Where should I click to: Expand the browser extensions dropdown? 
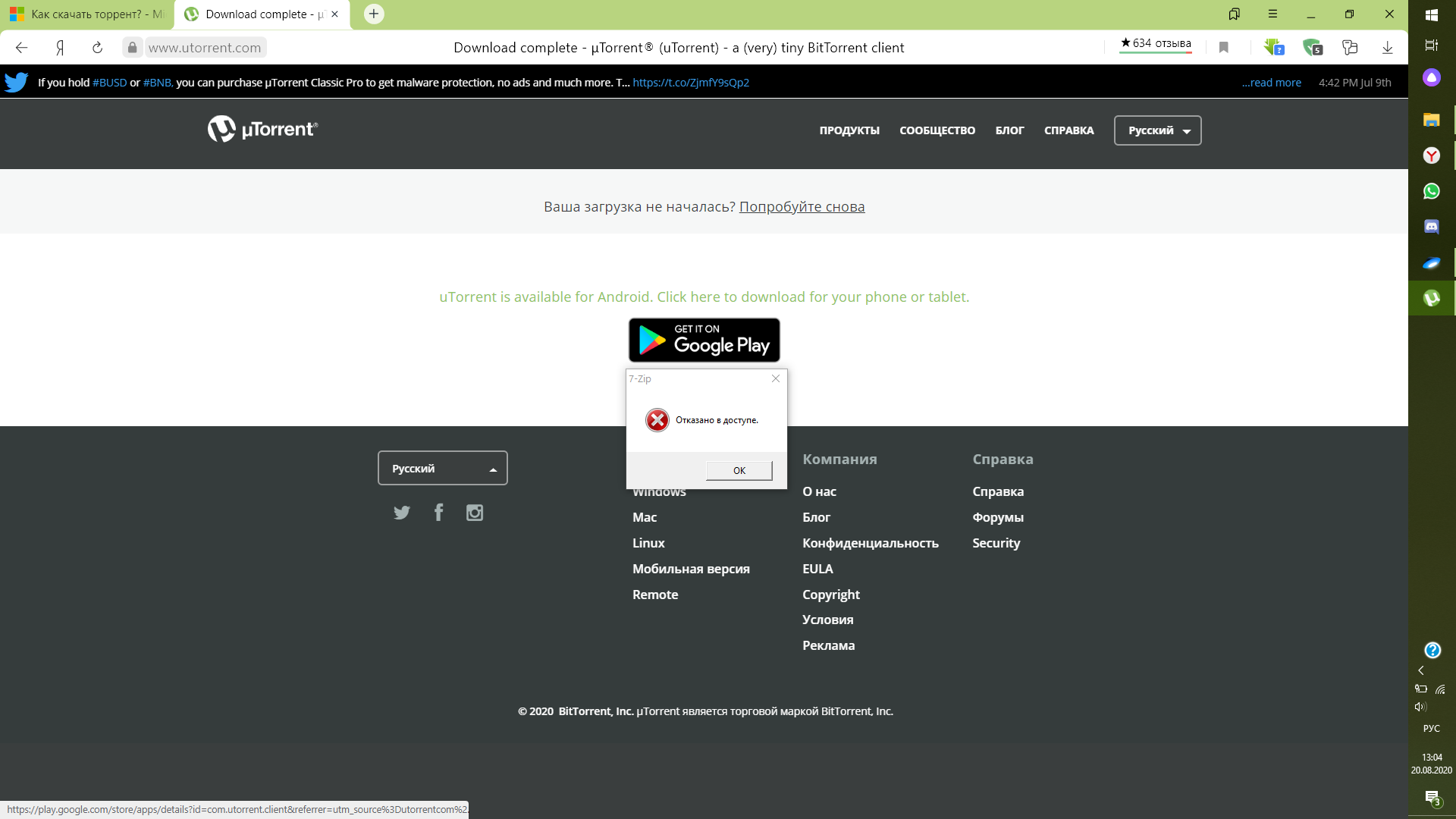(x=1350, y=47)
